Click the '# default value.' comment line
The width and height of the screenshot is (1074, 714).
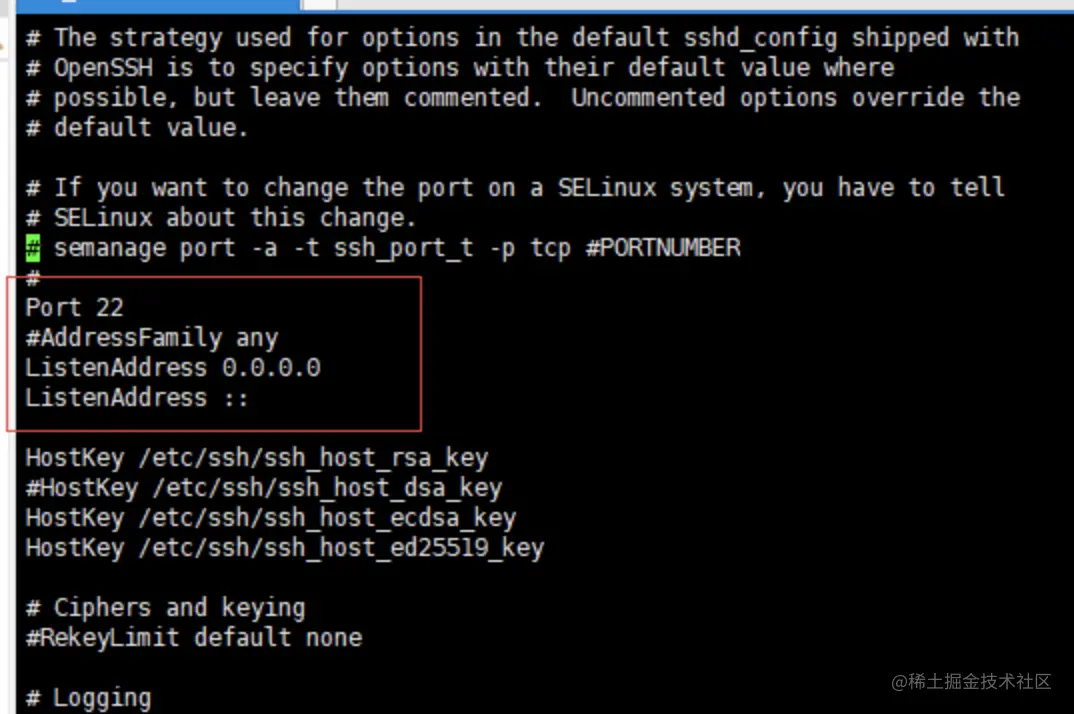point(136,128)
